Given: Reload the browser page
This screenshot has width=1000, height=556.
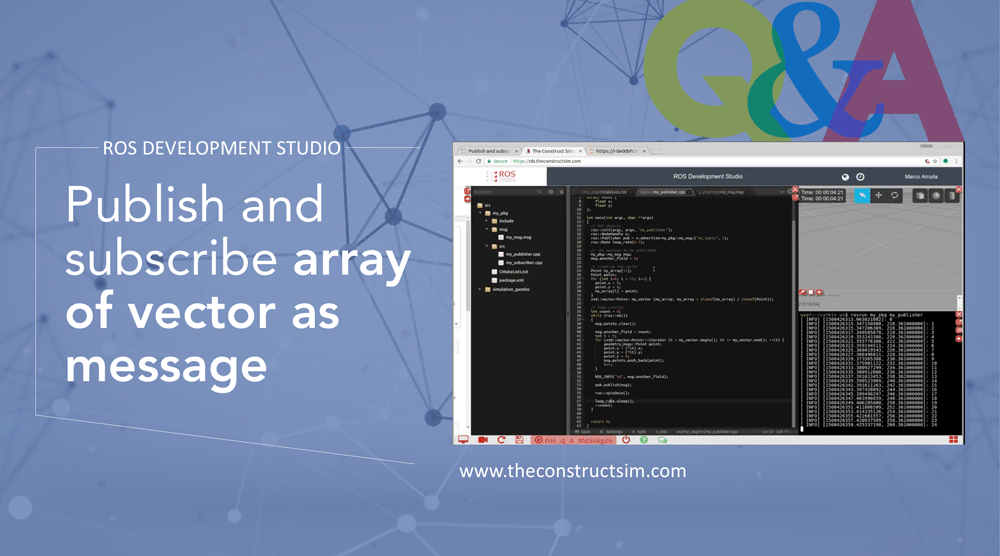Looking at the screenshot, I should pyautogui.click(x=478, y=161).
